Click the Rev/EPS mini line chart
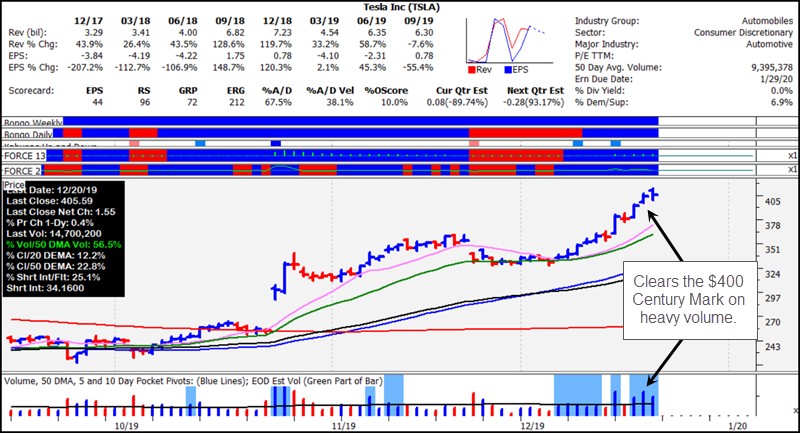The width and height of the screenshot is (800, 433). click(x=509, y=41)
